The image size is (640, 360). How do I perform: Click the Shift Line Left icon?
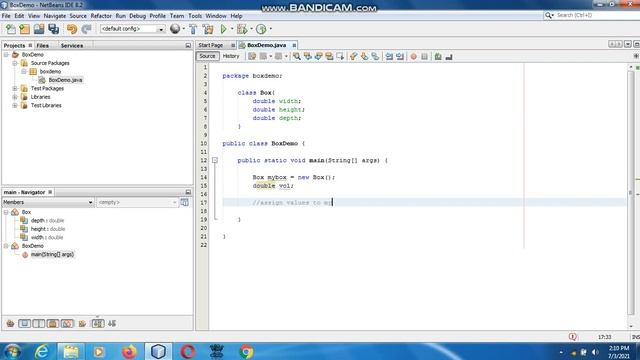click(x=389, y=56)
